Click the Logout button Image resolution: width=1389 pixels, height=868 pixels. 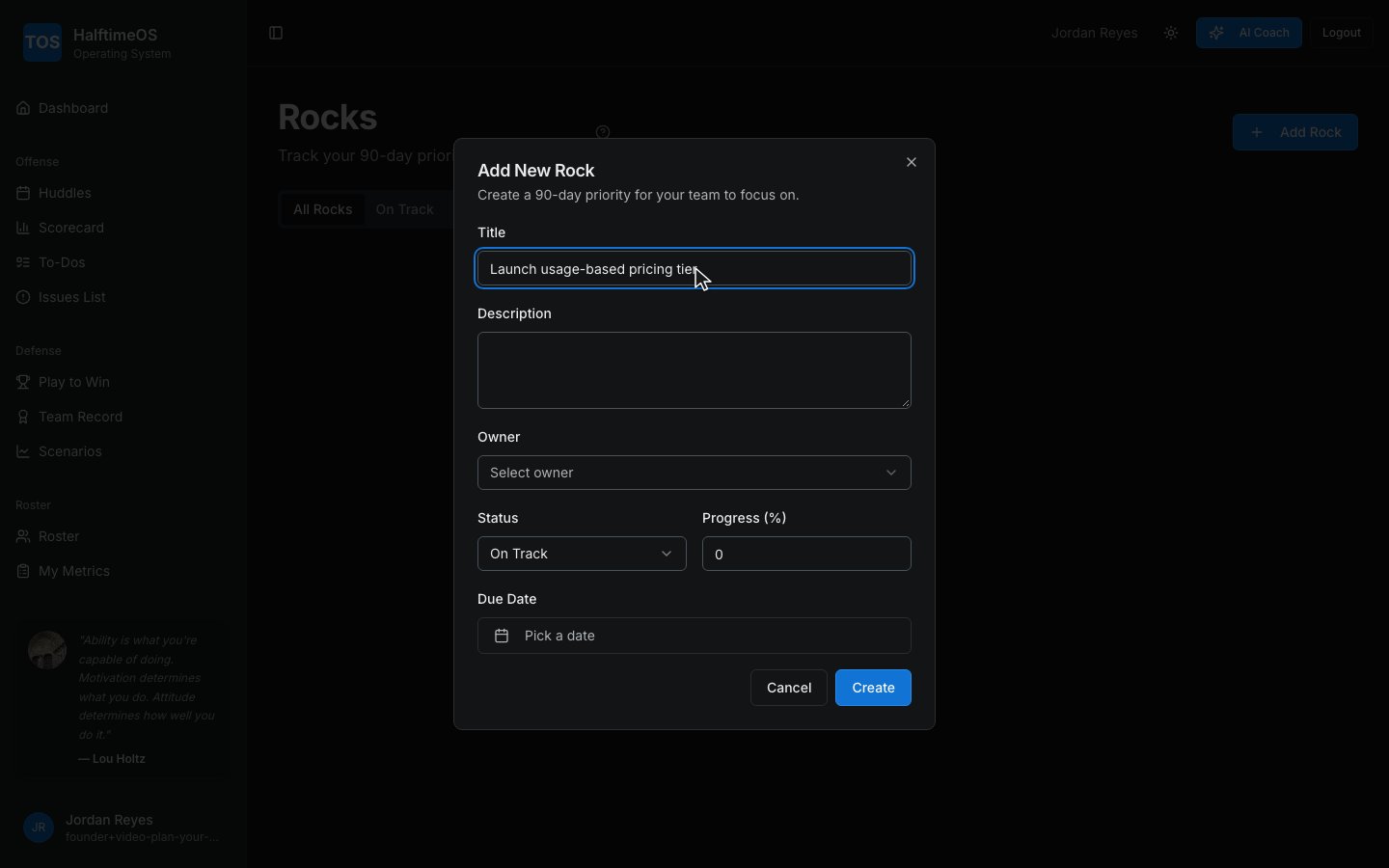[1342, 33]
